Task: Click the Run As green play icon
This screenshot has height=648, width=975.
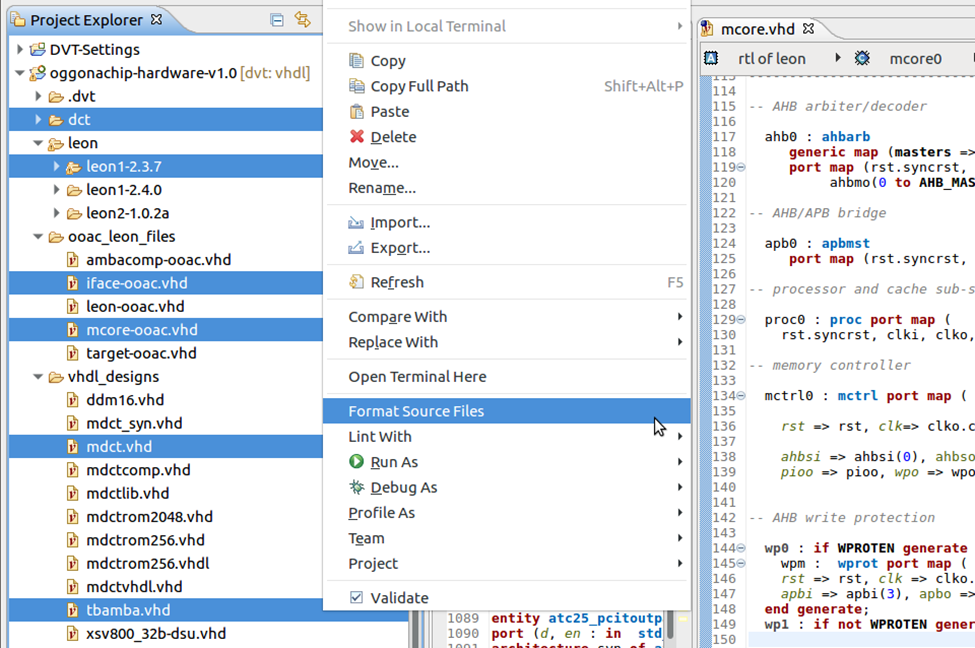Action: coord(356,461)
